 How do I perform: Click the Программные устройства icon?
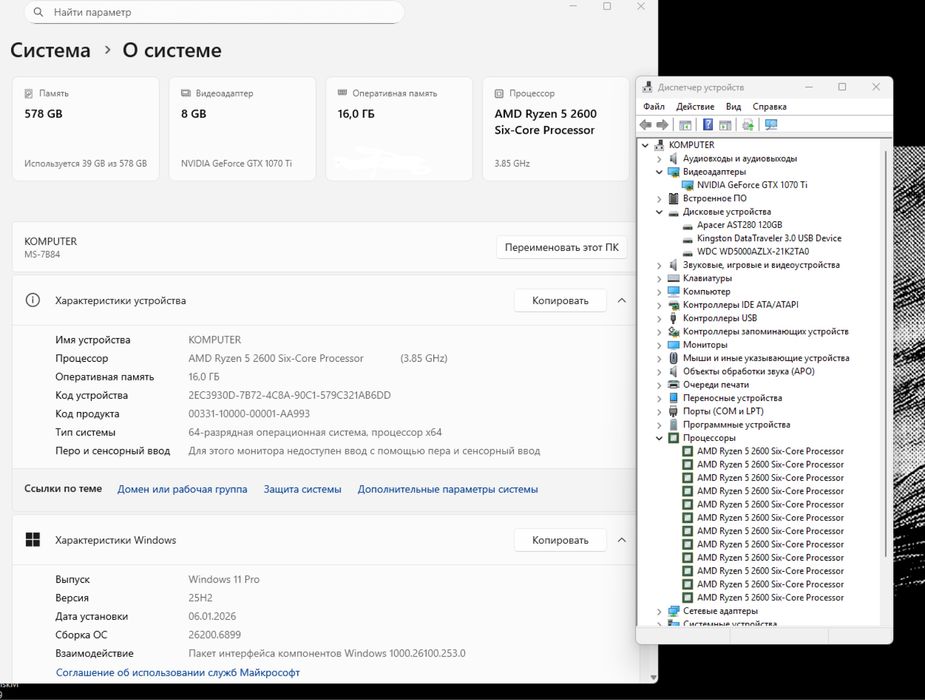click(673, 425)
